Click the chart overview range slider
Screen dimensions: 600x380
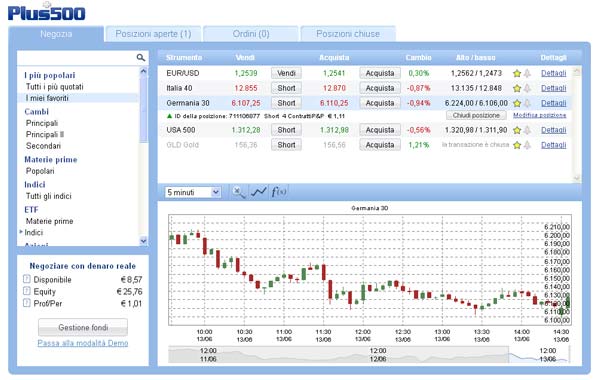pyautogui.click(x=368, y=355)
